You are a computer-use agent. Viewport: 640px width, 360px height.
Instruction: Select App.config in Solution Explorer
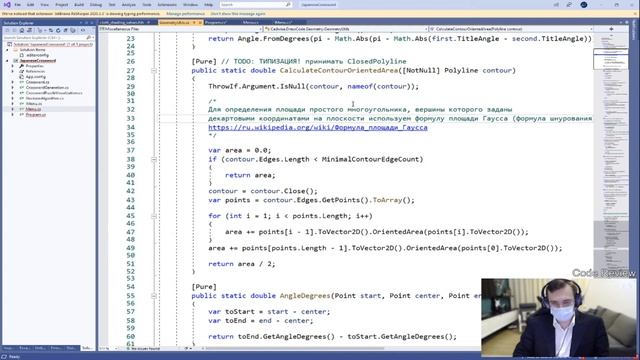pos(36,76)
